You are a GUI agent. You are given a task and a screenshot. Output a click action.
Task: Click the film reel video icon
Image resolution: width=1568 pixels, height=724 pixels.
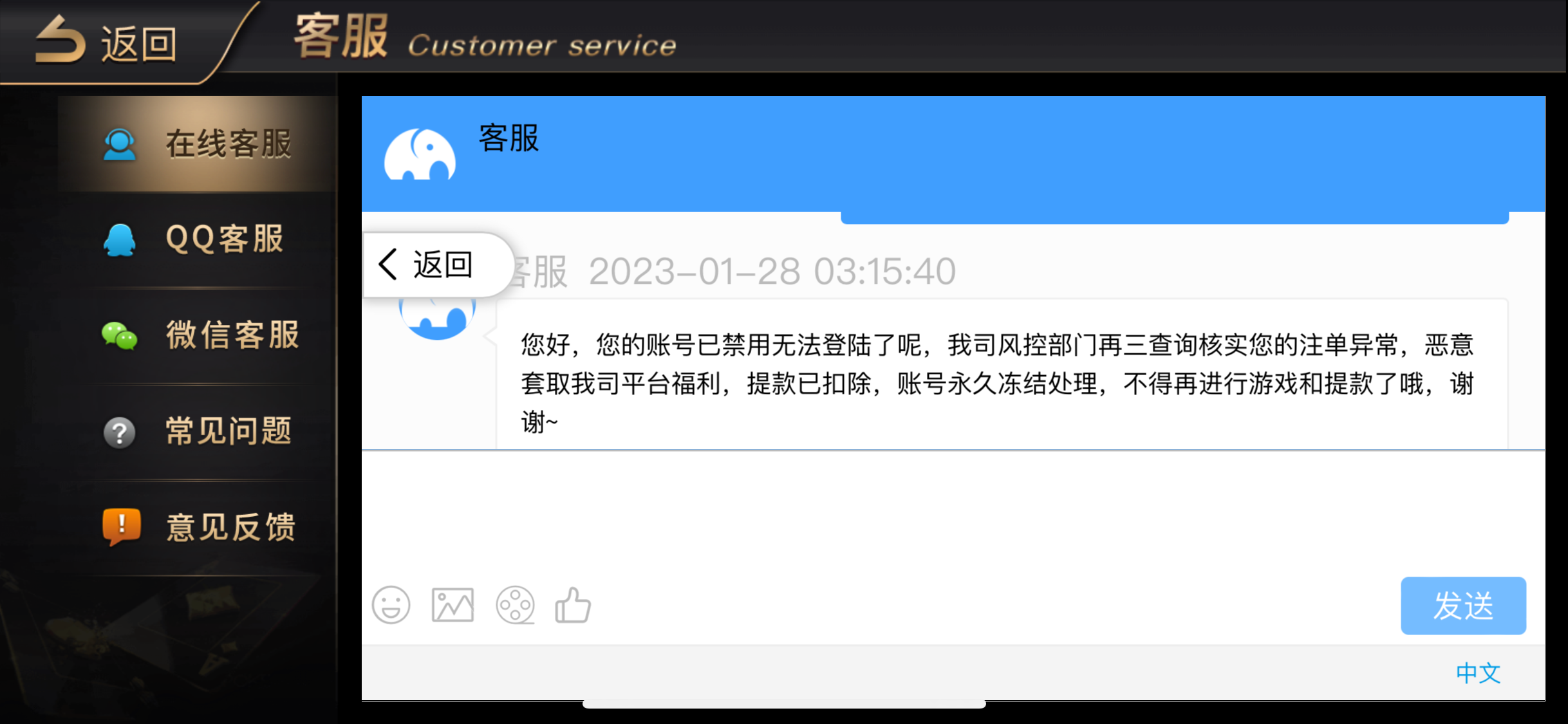[515, 605]
